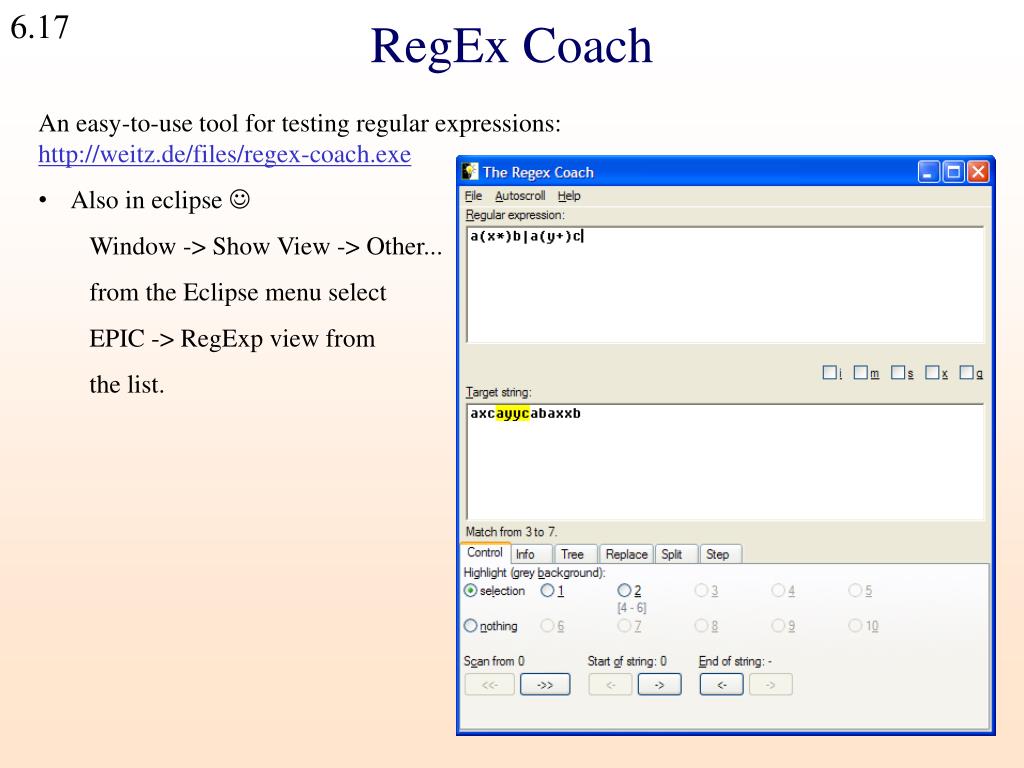
Task: Click inside the Regular expression text field
Action: (x=725, y=285)
